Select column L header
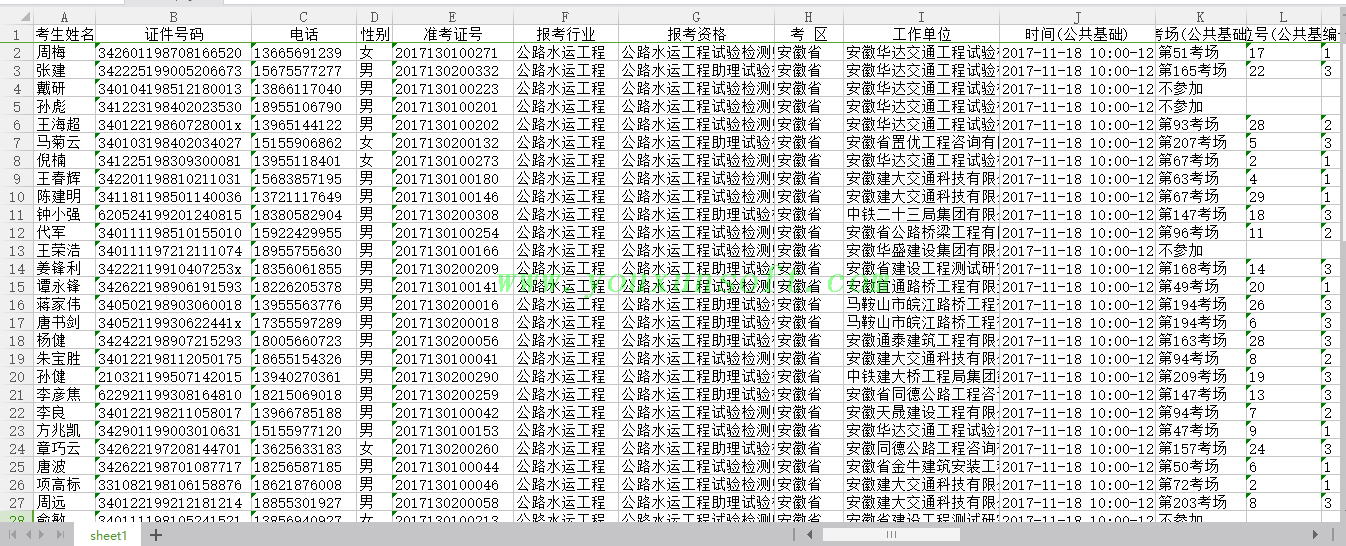The image size is (1346, 546). [x=1283, y=17]
